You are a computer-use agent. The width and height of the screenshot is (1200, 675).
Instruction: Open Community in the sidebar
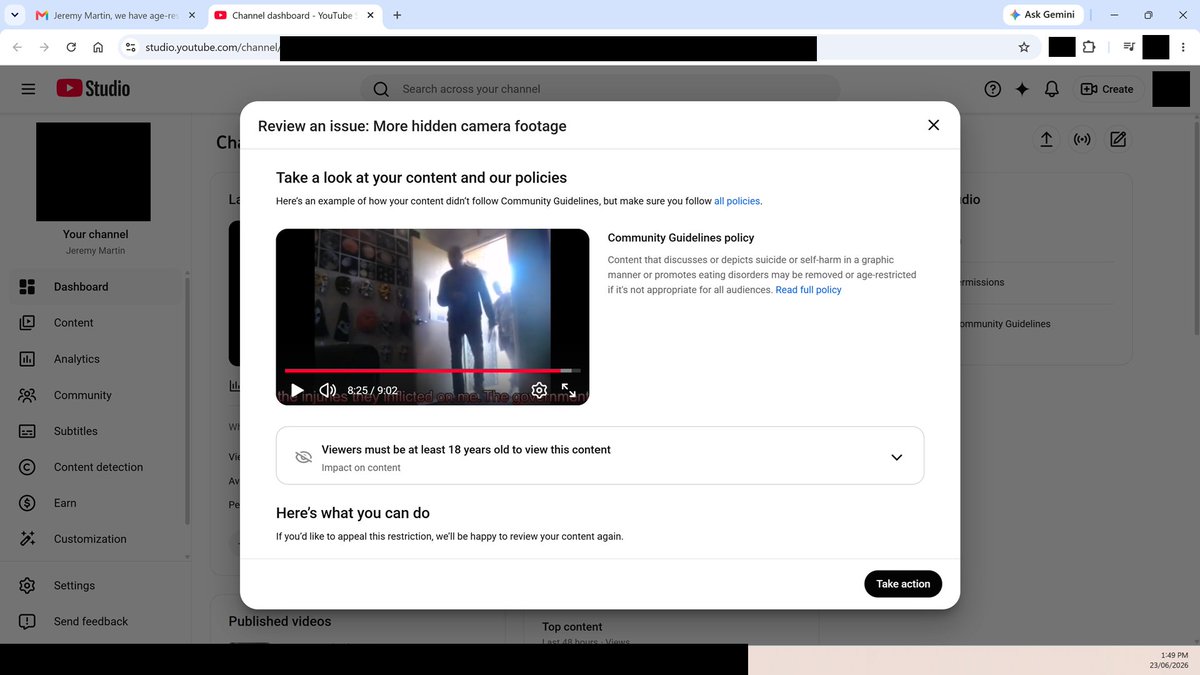point(95,395)
